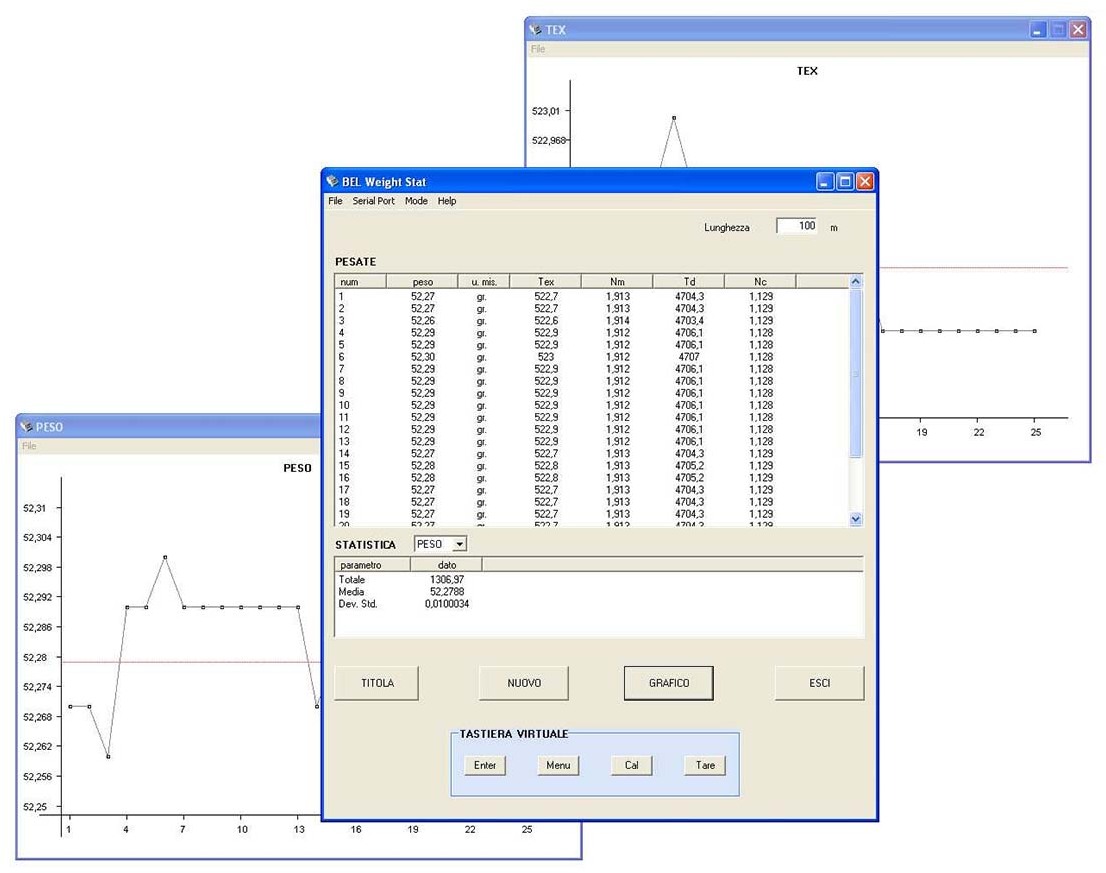Click the Cal virtual keyboard button

[631, 765]
